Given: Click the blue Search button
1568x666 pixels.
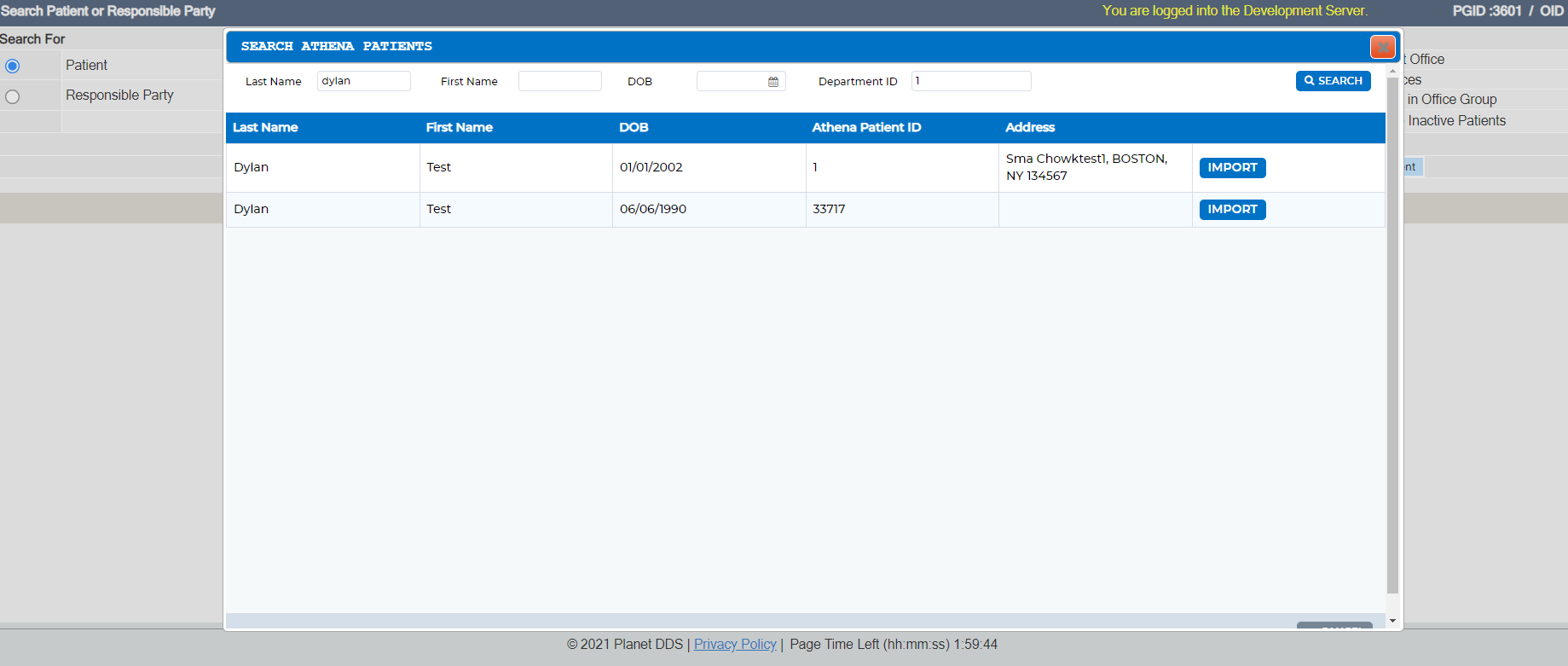Looking at the screenshot, I should (x=1333, y=81).
